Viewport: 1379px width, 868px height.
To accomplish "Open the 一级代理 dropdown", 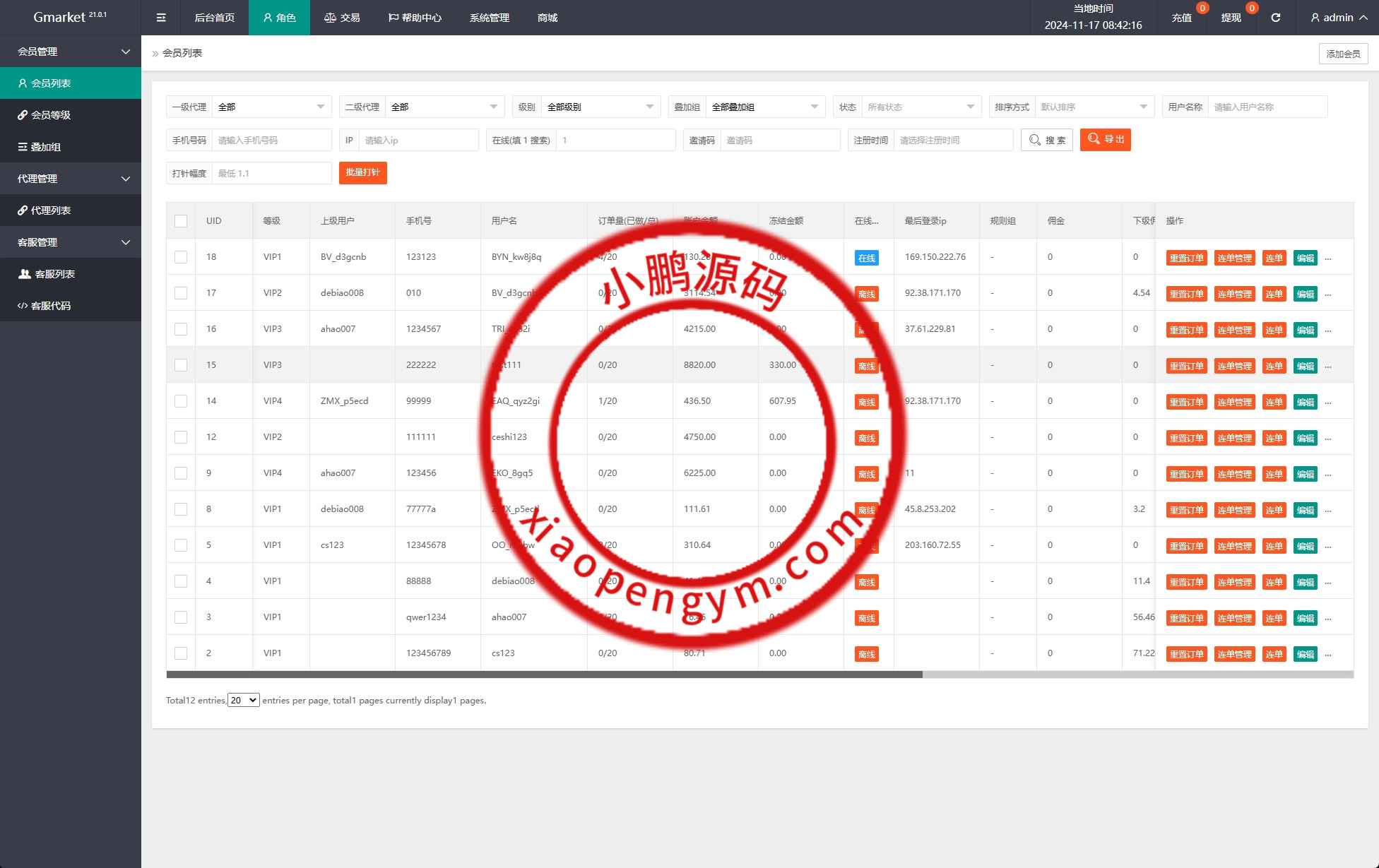I will pos(271,107).
